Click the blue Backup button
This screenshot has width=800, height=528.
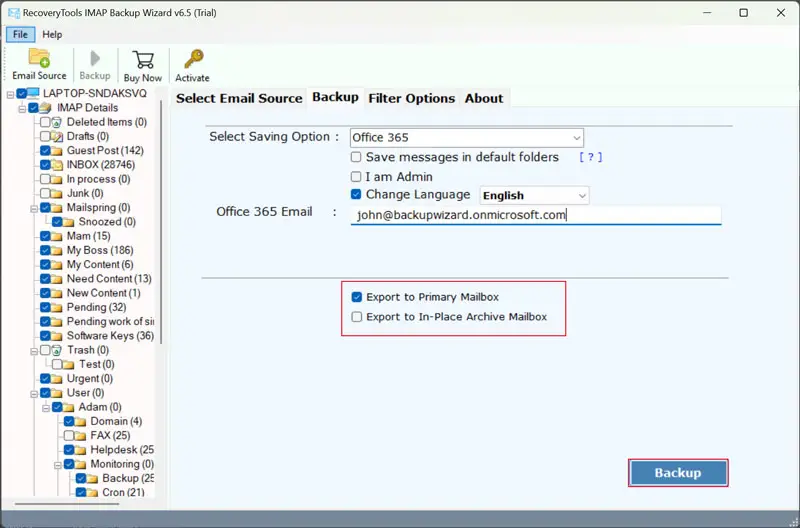[677, 473]
